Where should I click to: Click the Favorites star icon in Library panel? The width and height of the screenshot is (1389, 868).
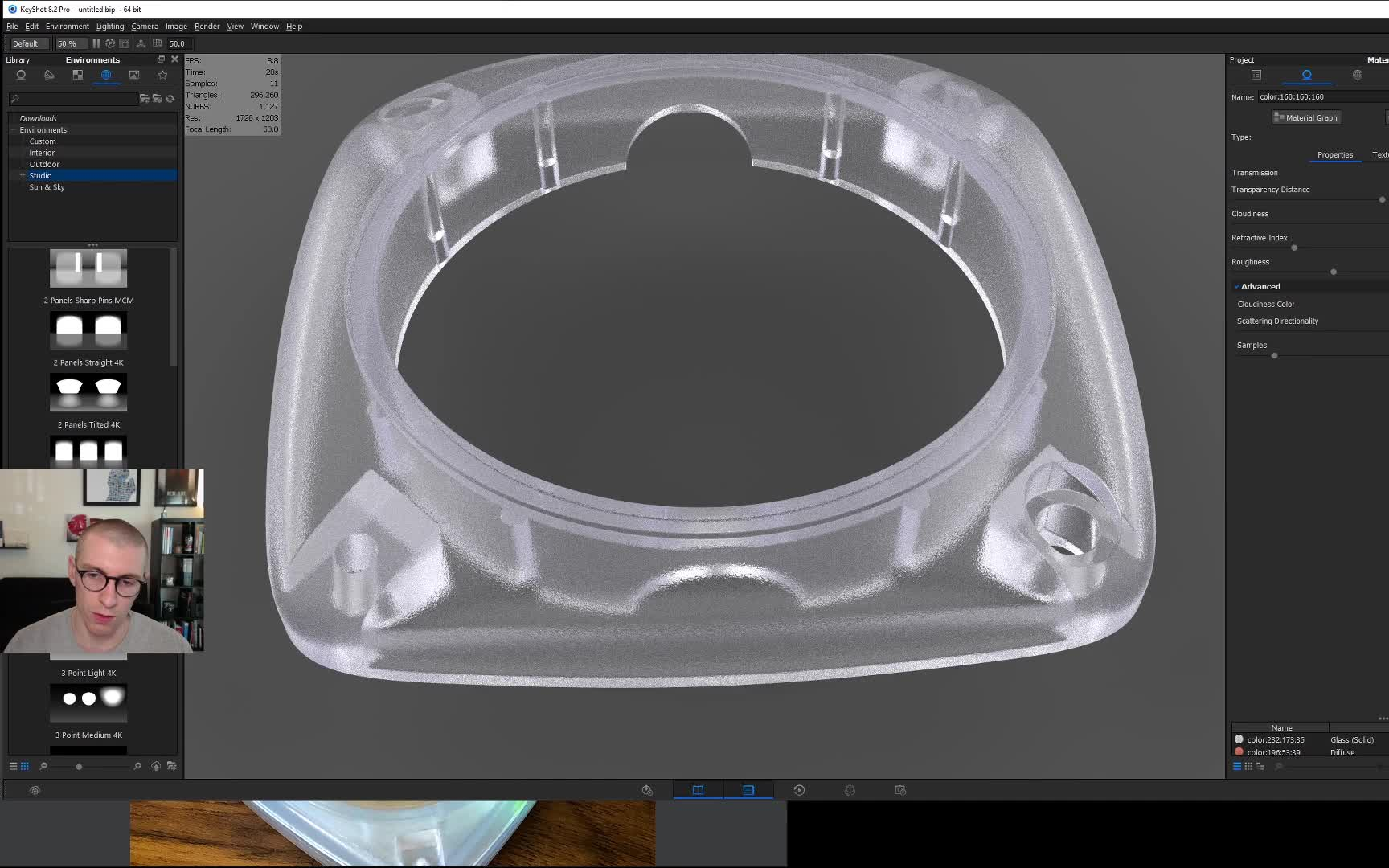(162, 74)
